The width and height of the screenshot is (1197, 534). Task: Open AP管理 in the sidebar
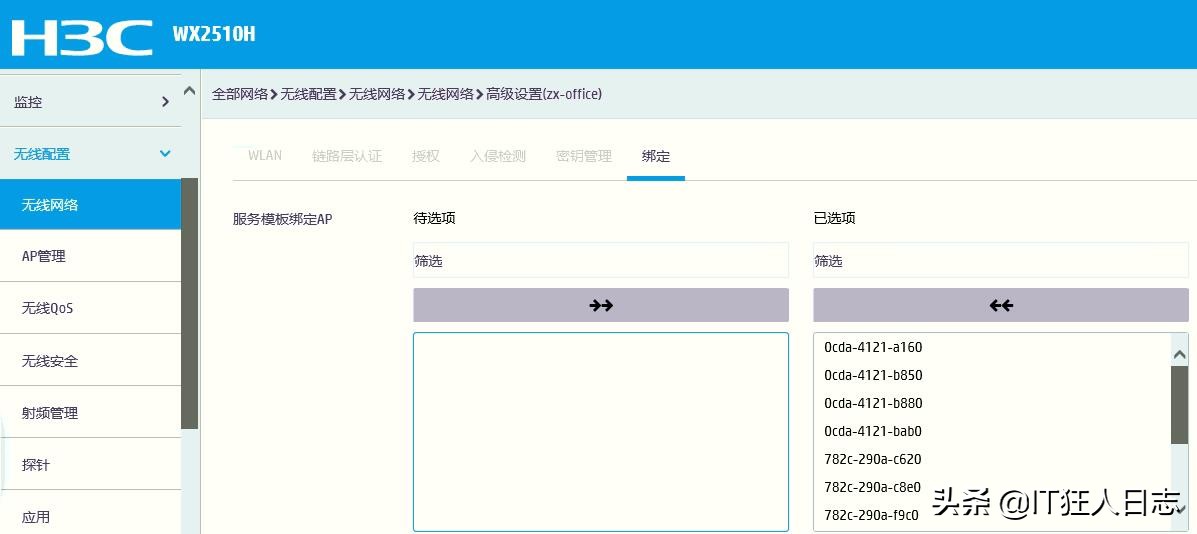click(90, 256)
